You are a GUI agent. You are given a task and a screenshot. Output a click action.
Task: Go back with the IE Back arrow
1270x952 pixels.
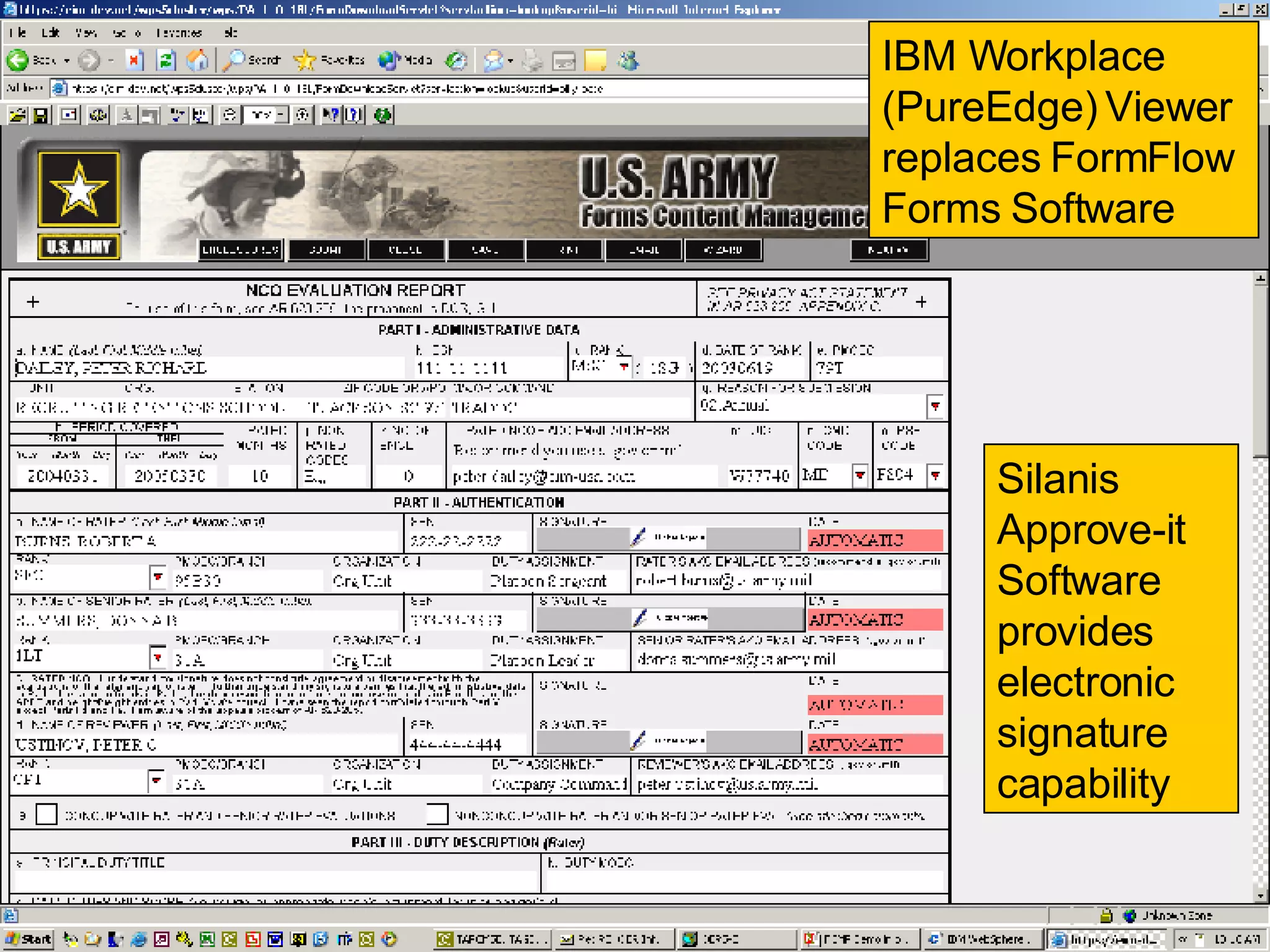17,60
